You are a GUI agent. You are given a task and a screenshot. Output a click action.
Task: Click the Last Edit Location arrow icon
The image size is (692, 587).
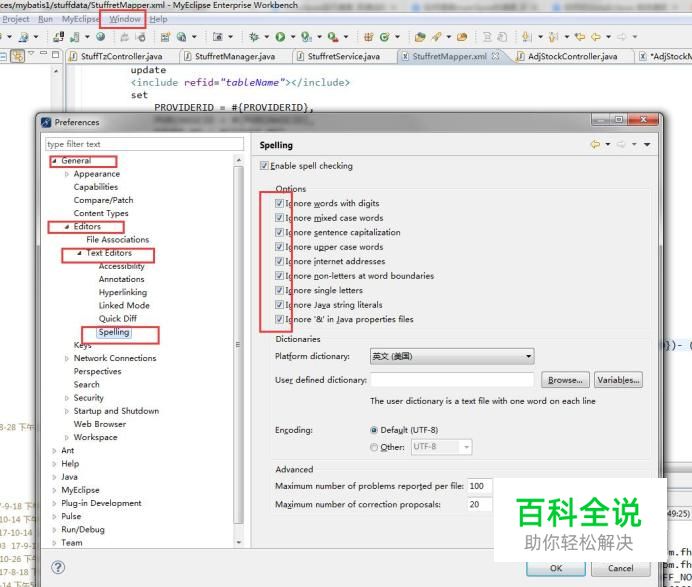pos(580,37)
